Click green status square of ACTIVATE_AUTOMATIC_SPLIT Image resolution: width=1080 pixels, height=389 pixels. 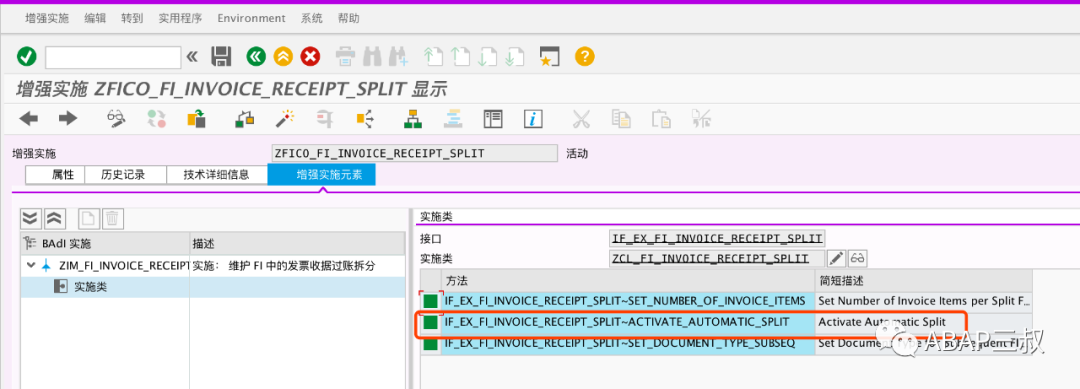coord(430,322)
